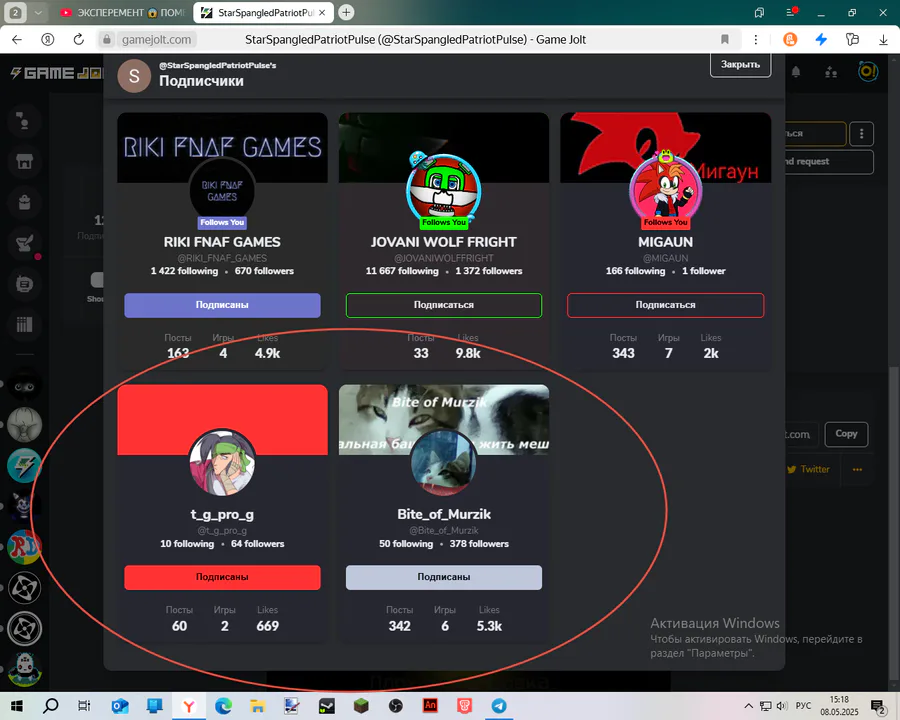Screen dimensions: 900x720
Task: Show hidden system tray icons
Action: (748, 706)
